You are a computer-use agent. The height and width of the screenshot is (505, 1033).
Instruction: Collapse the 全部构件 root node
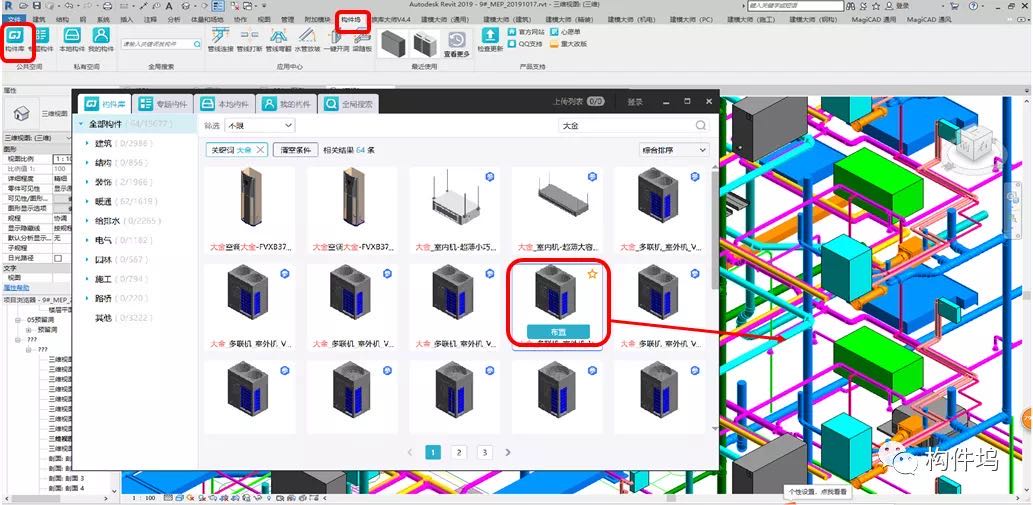pos(80,124)
